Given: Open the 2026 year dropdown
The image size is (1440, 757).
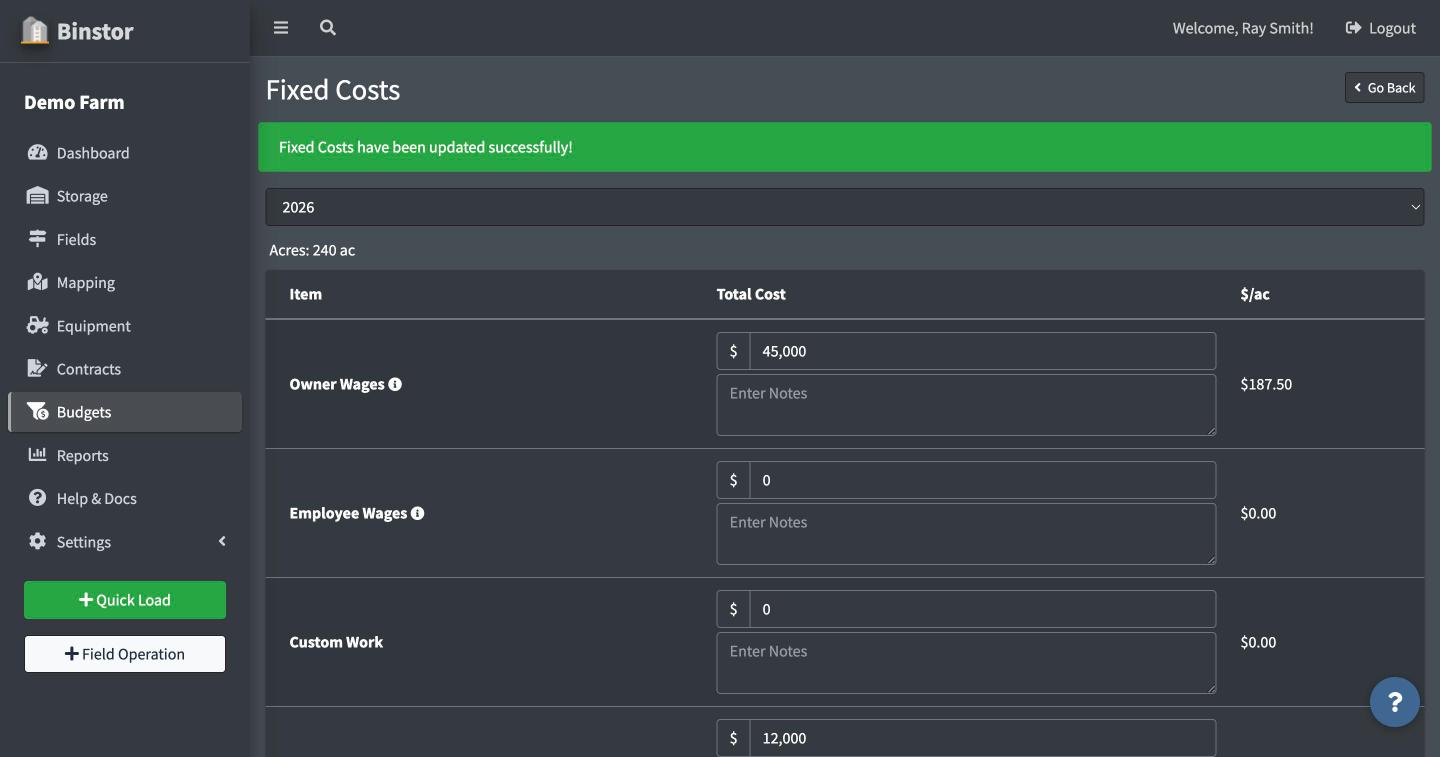Looking at the screenshot, I should click(x=845, y=207).
